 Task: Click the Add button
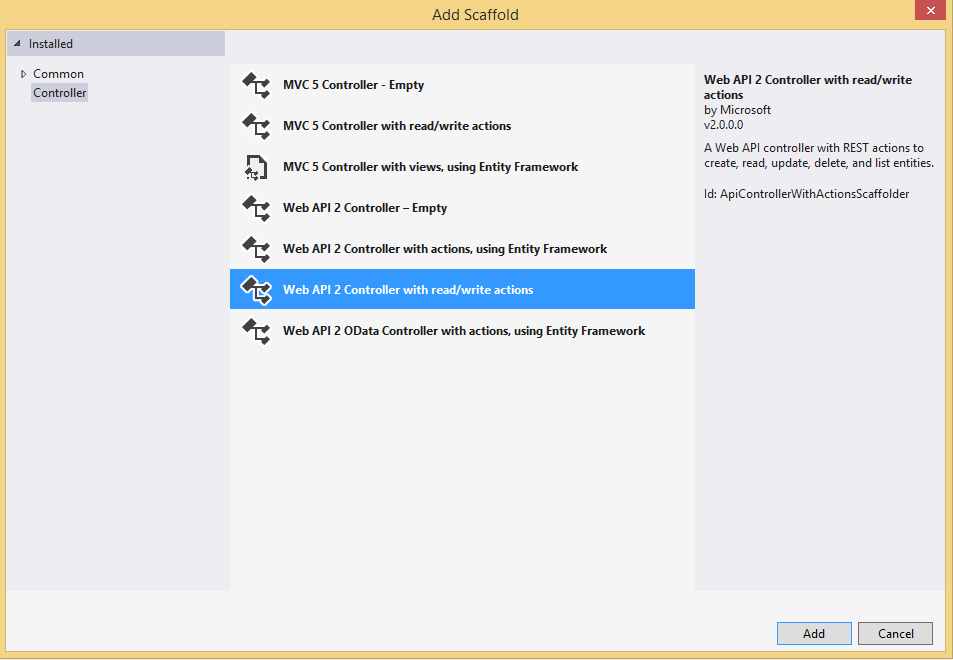814,633
